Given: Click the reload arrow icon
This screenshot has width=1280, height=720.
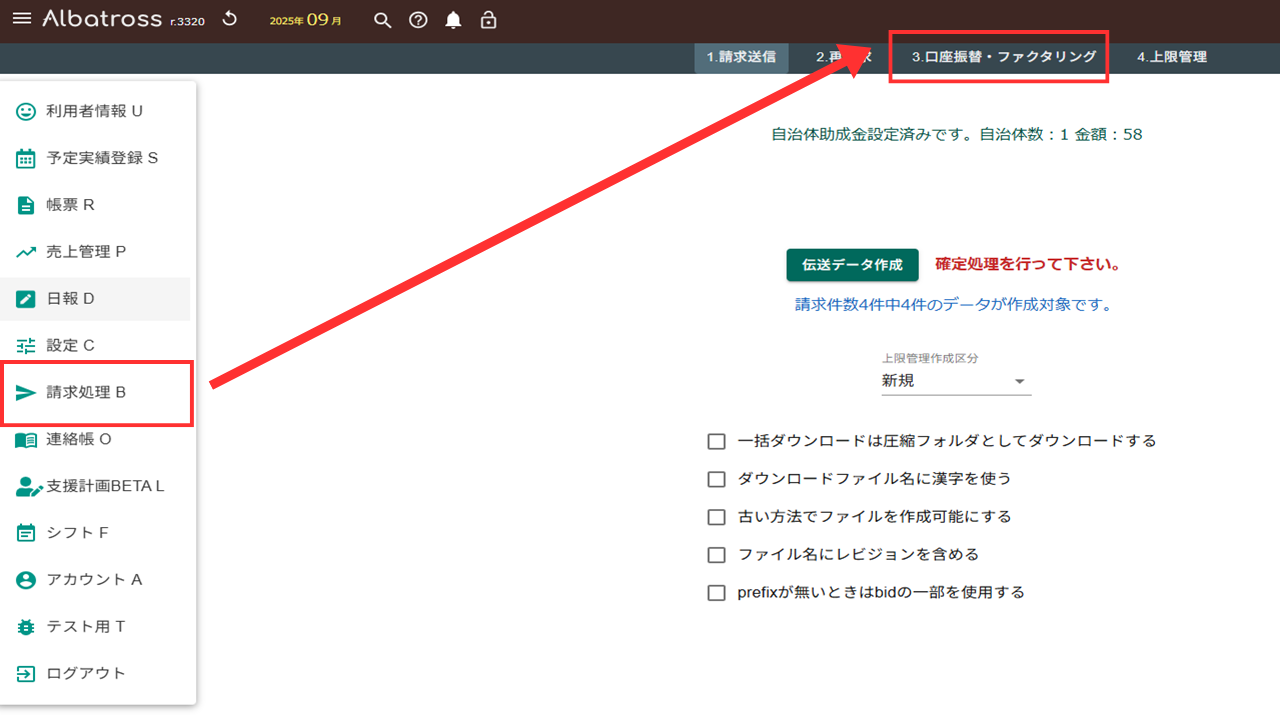Looking at the screenshot, I should (230, 19).
